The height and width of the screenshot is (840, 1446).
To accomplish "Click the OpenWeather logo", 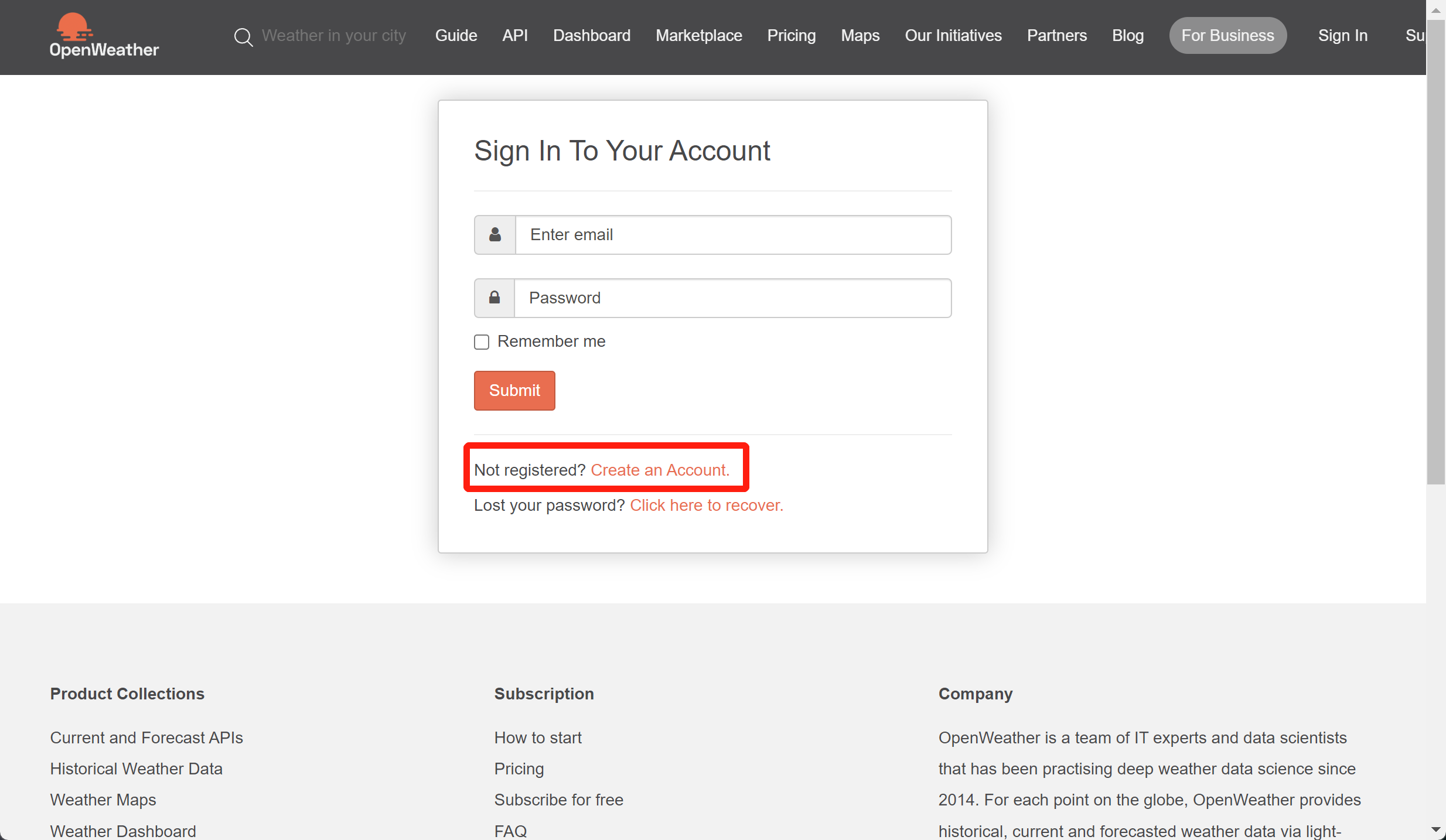I will [104, 36].
